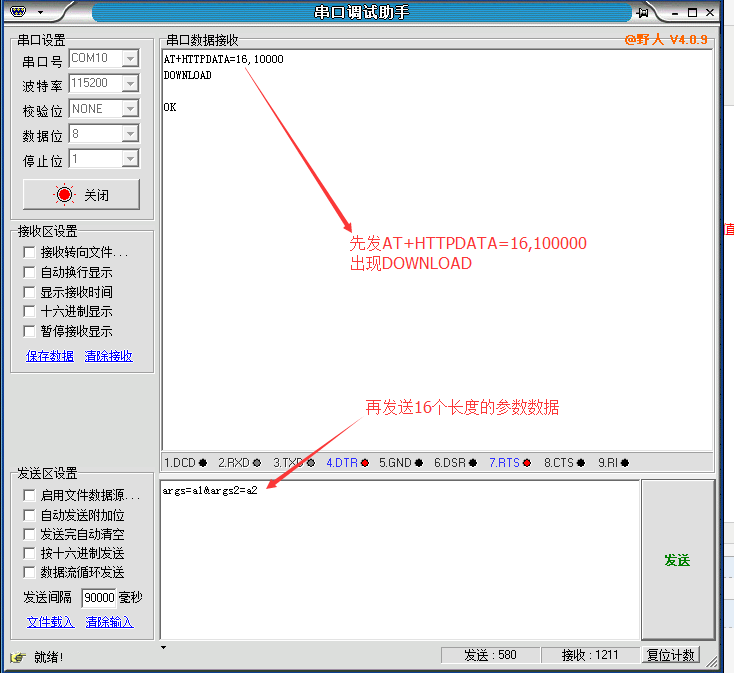Screen dimensions: 734x673
Task: Open the COM10 serial port dropdown
Action: tap(131, 59)
